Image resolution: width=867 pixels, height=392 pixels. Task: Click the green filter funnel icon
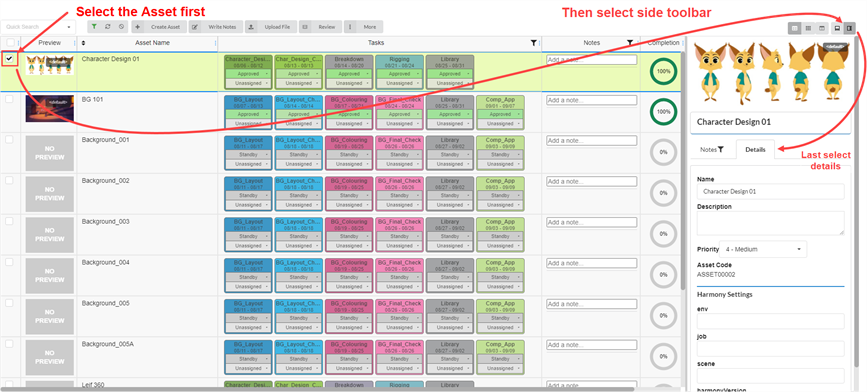point(94,27)
